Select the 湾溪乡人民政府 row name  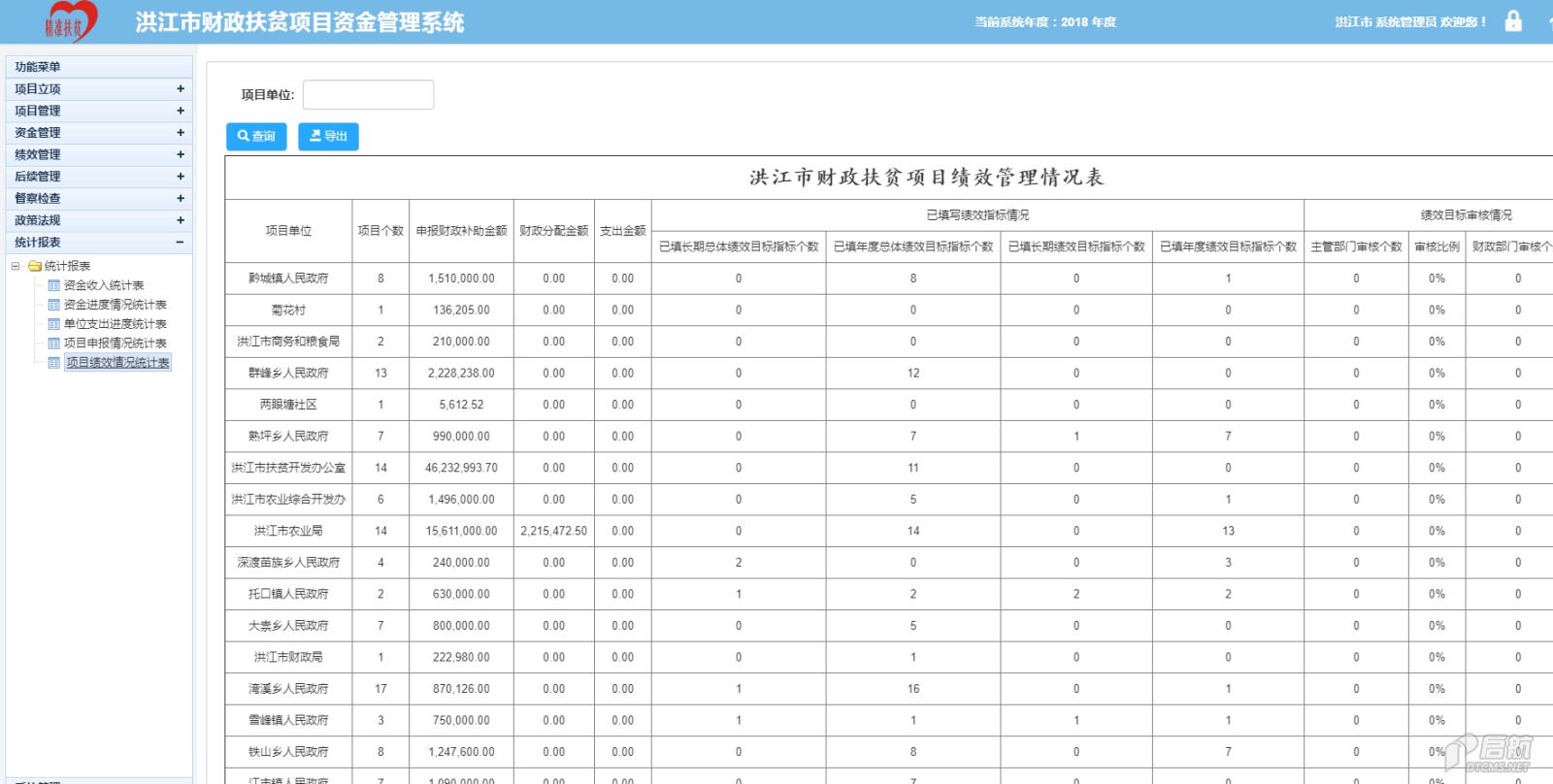288,689
